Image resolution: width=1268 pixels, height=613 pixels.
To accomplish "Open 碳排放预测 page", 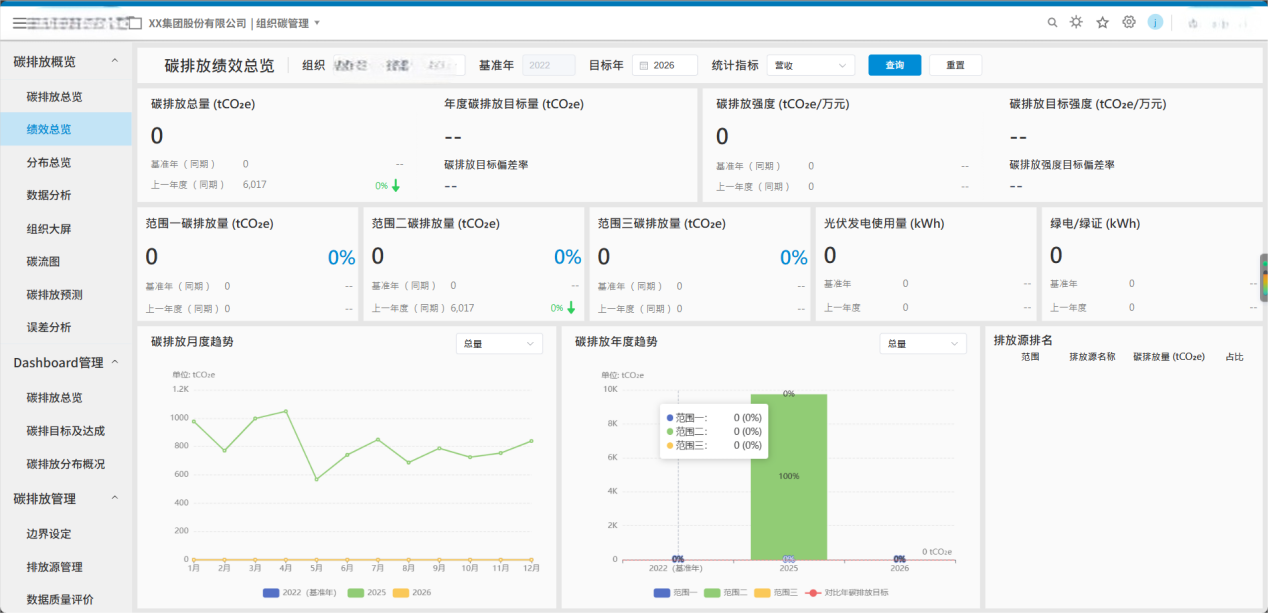I will tap(66, 295).
